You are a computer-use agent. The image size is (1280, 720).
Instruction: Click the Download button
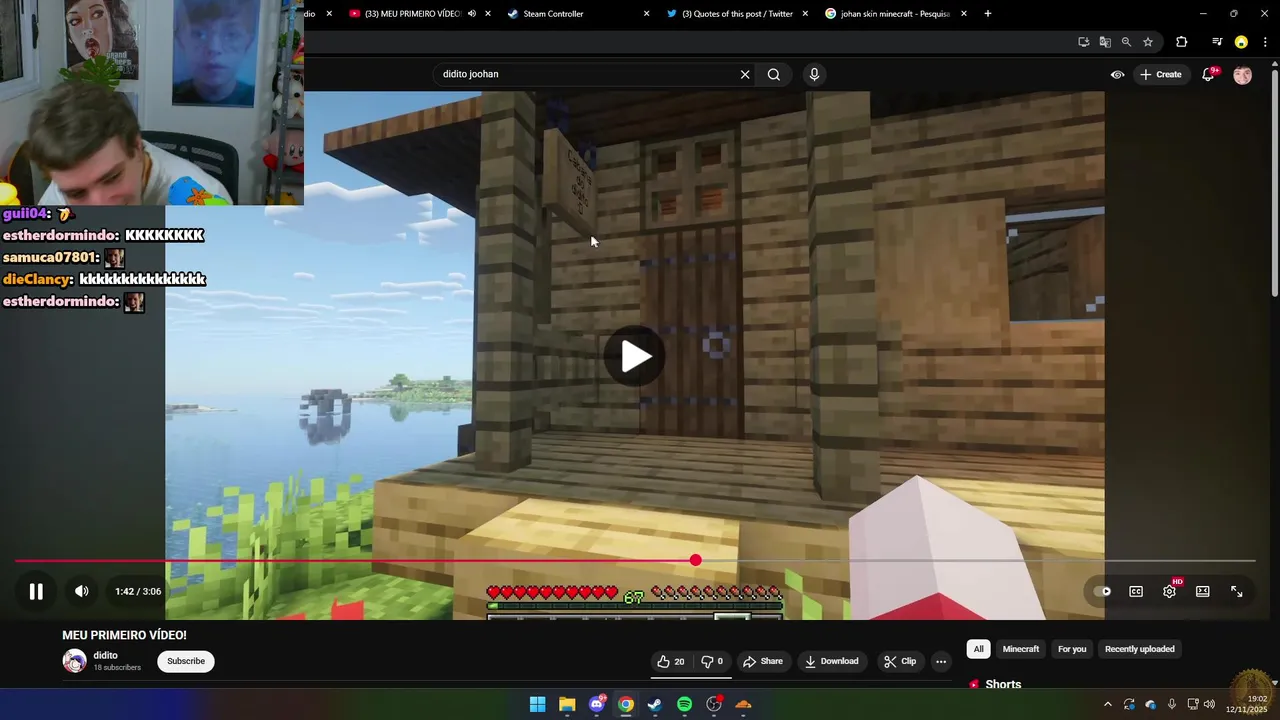click(x=832, y=661)
